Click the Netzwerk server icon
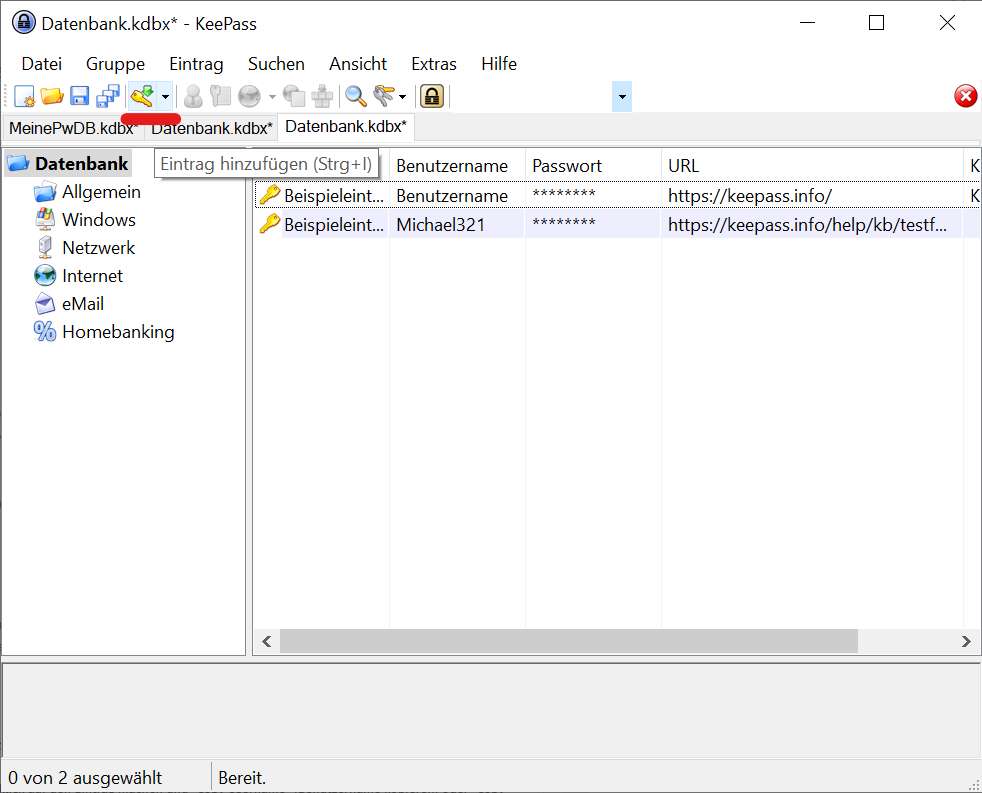 pyautogui.click(x=45, y=247)
